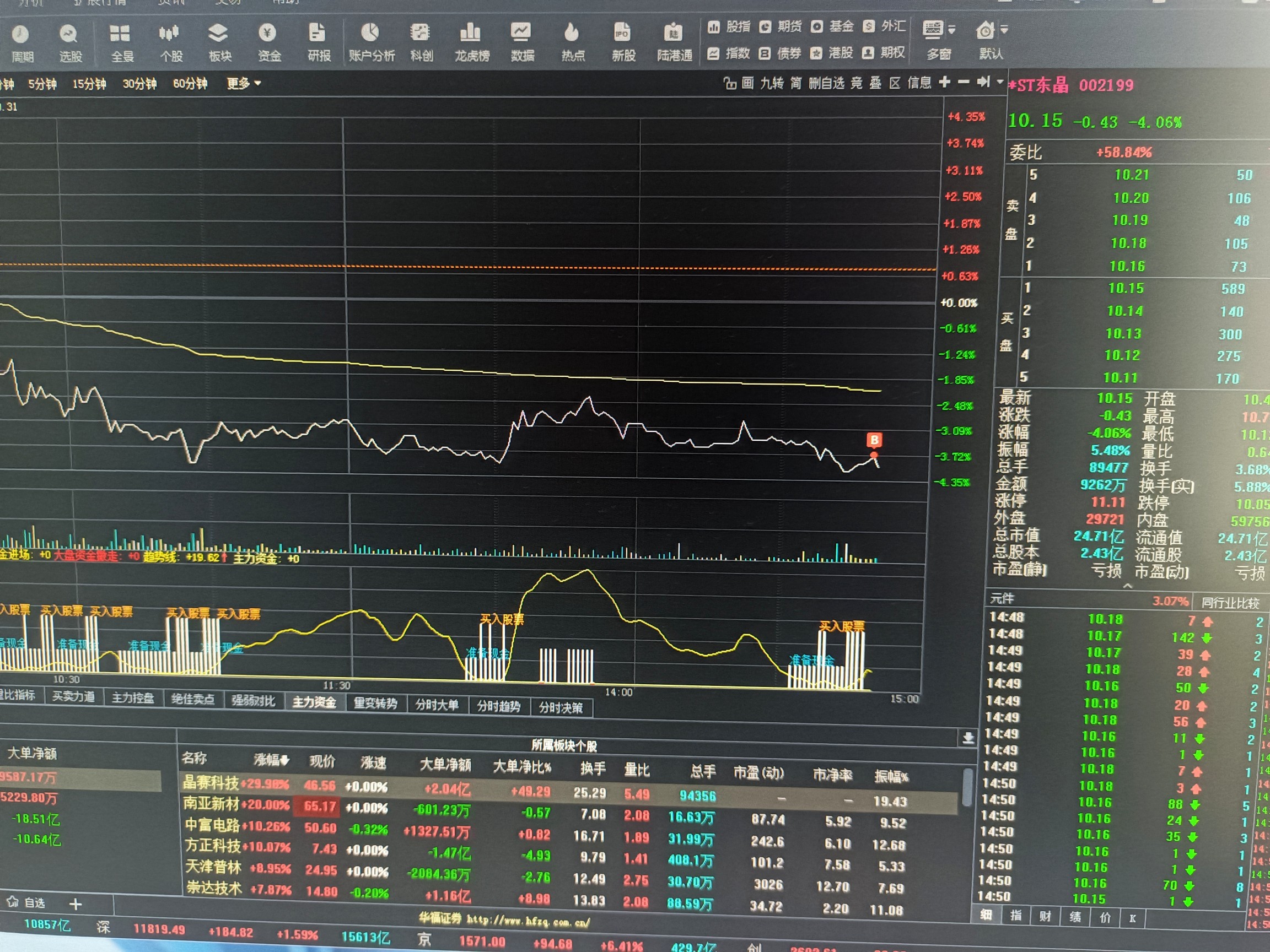Viewport: 1270px width, 952px height.
Task: Open the 港股 Hong Kong stocks
Action: pyautogui.click(x=831, y=53)
